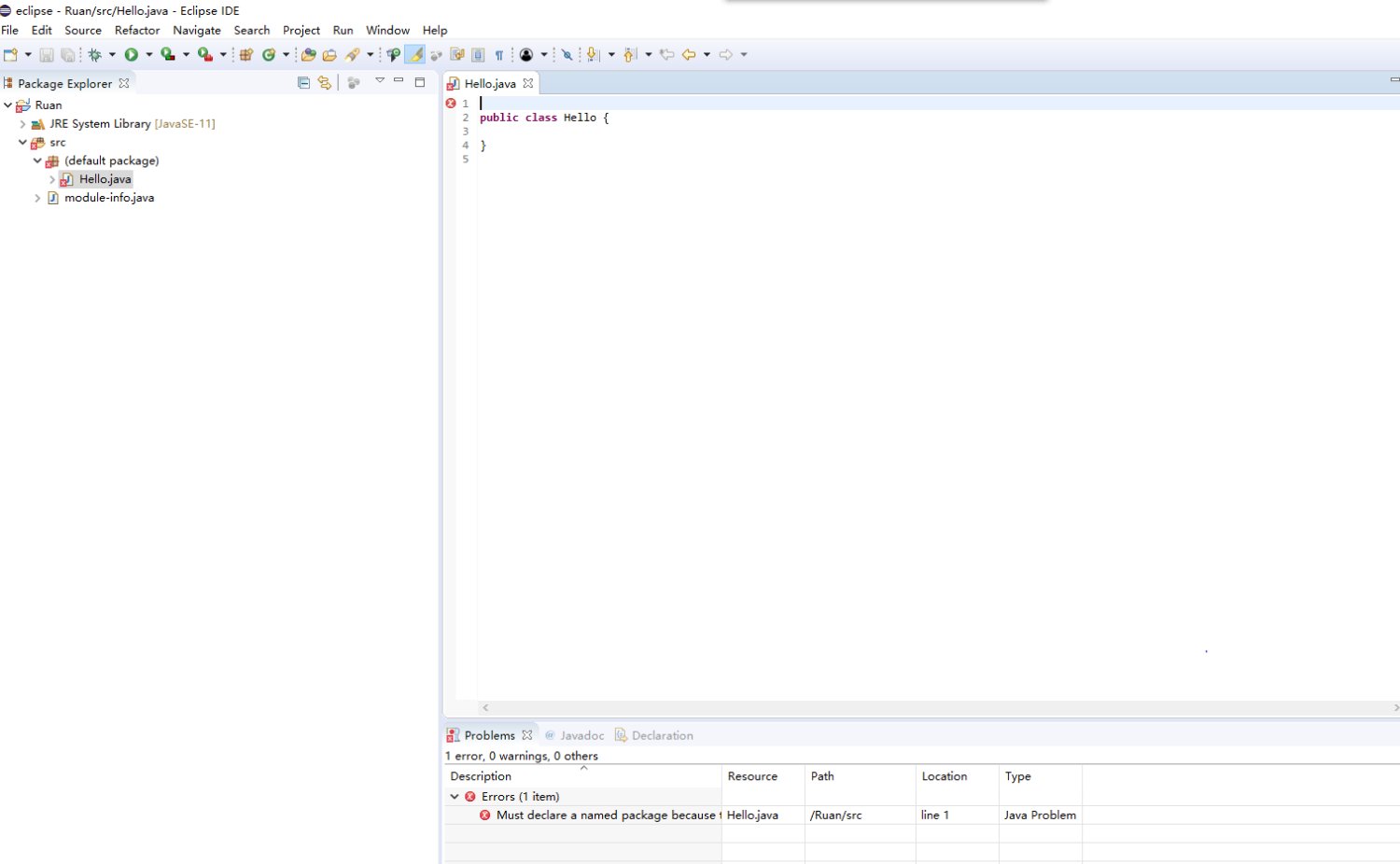Open the Navigate menu
This screenshot has height=864, width=1400.
[197, 30]
